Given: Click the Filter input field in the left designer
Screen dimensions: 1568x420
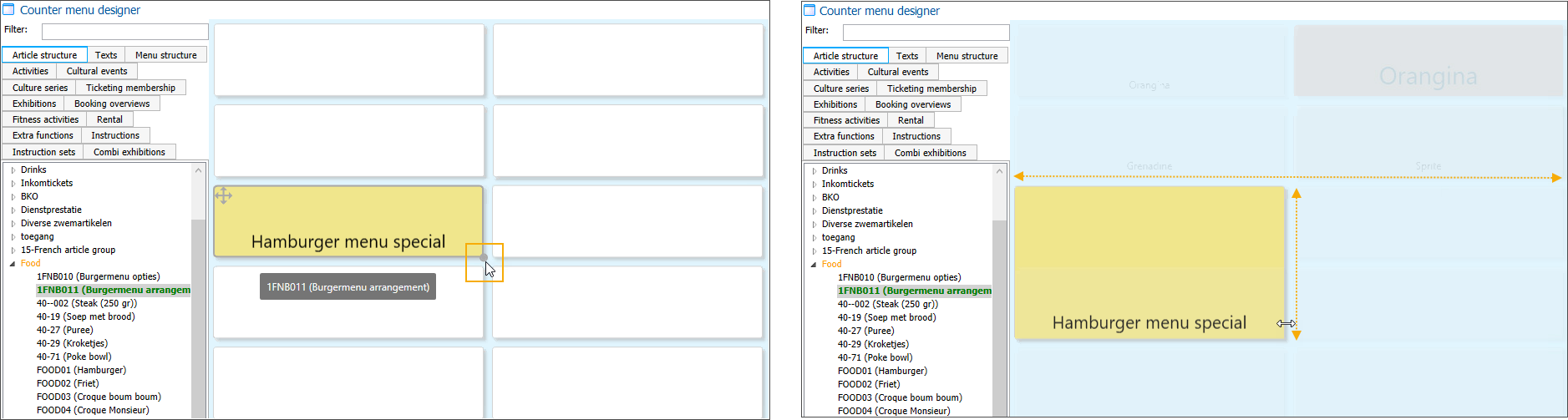Looking at the screenshot, I should click(x=124, y=32).
